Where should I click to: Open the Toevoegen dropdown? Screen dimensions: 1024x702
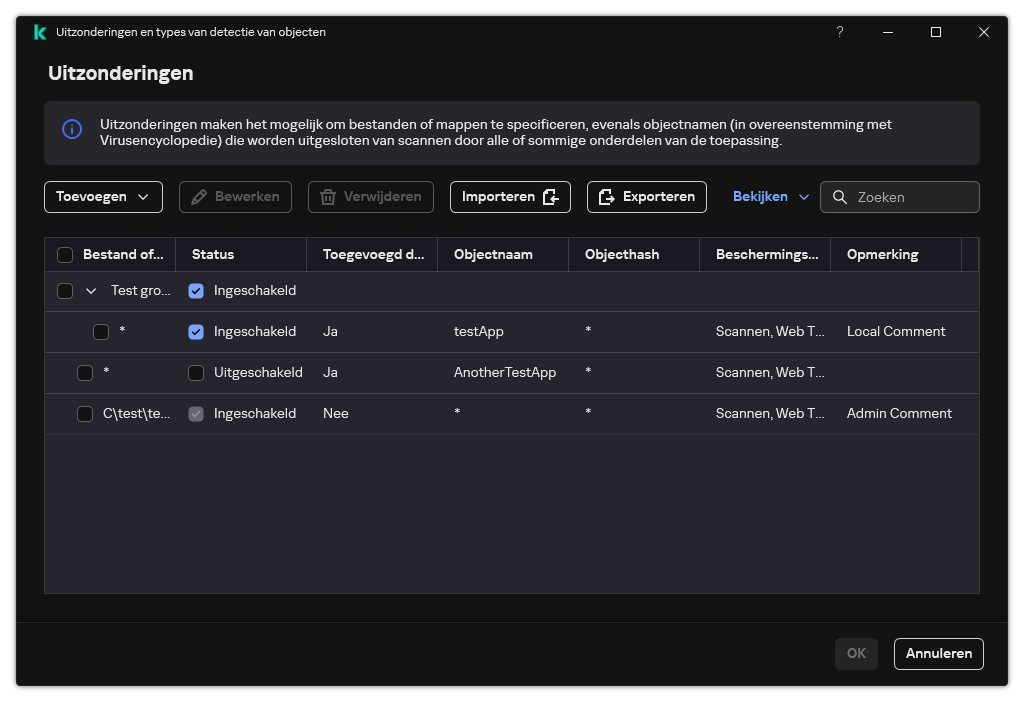(x=103, y=197)
